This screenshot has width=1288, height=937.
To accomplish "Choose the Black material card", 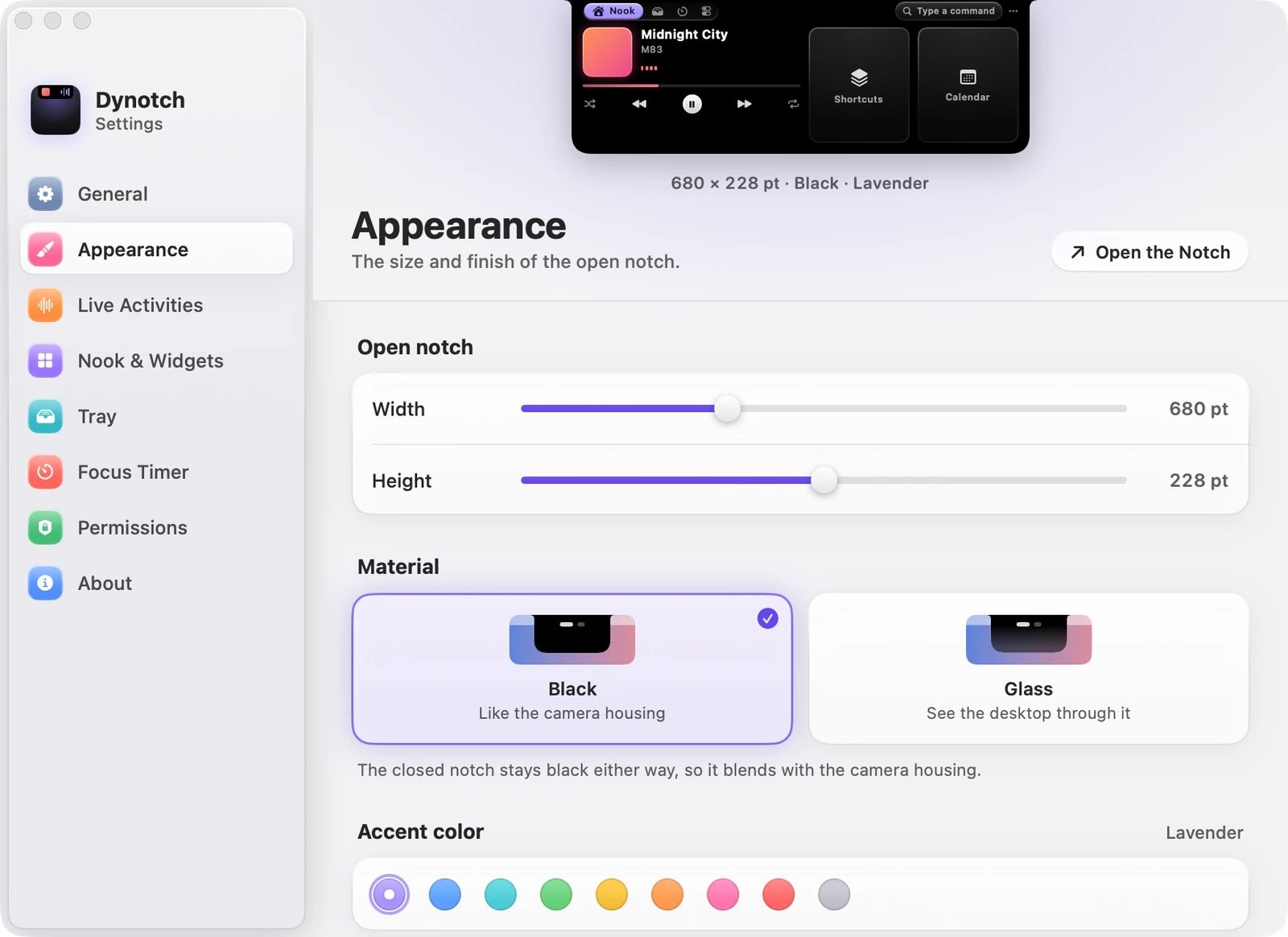I will pos(572,669).
